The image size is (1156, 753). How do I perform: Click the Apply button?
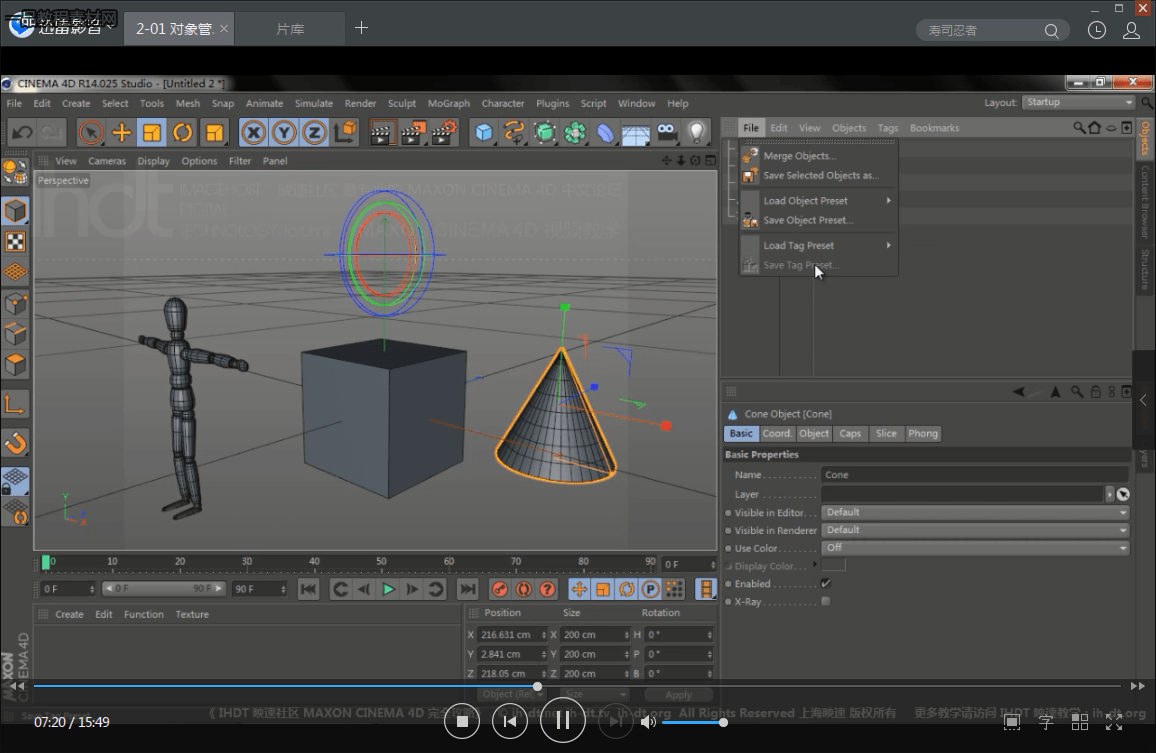tap(678, 695)
